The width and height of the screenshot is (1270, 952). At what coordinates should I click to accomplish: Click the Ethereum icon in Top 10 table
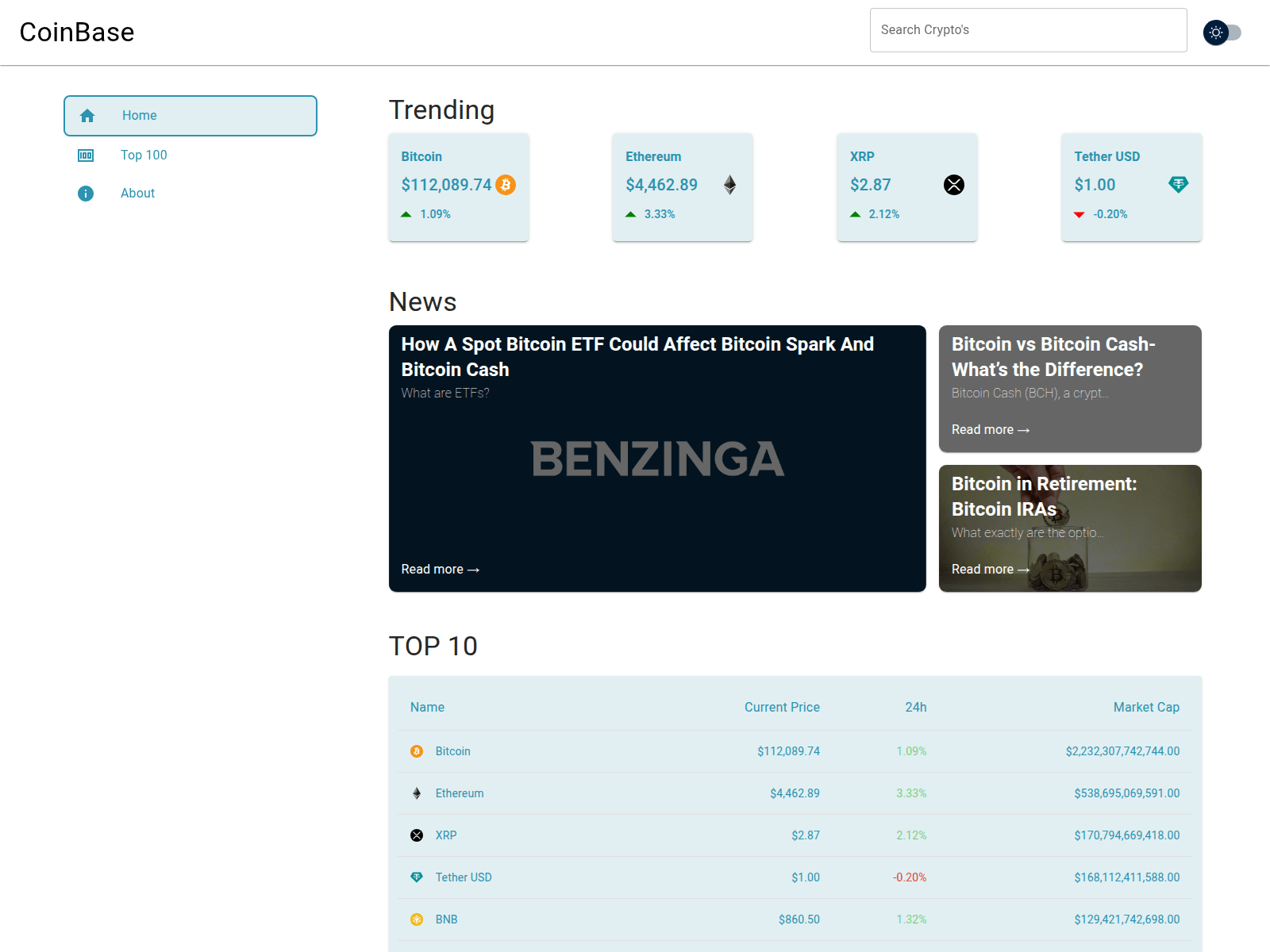point(417,793)
